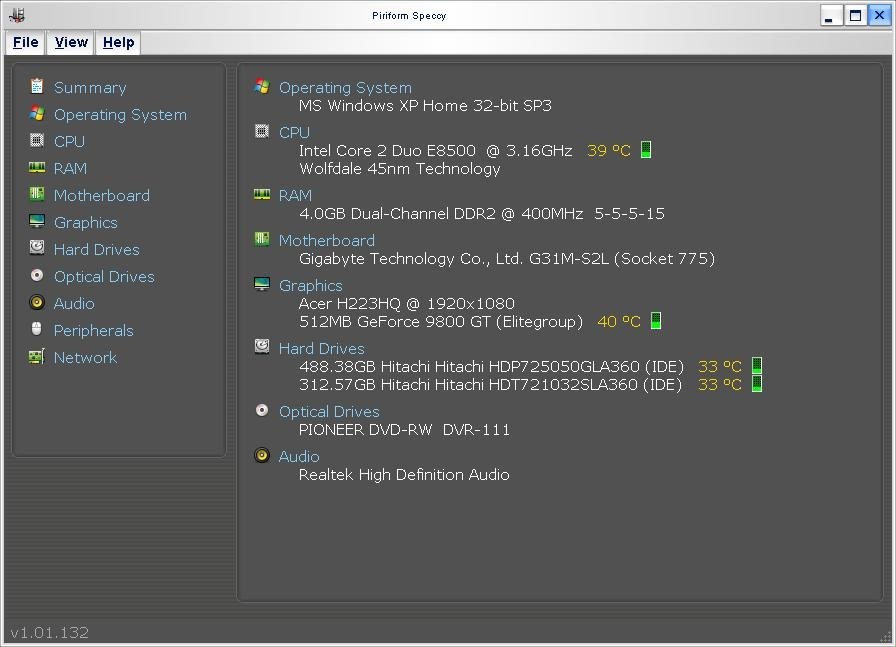The image size is (896, 647).
Task: Click the Peripherals mouse icon in sidebar
Action: pyautogui.click(x=37, y=329)
